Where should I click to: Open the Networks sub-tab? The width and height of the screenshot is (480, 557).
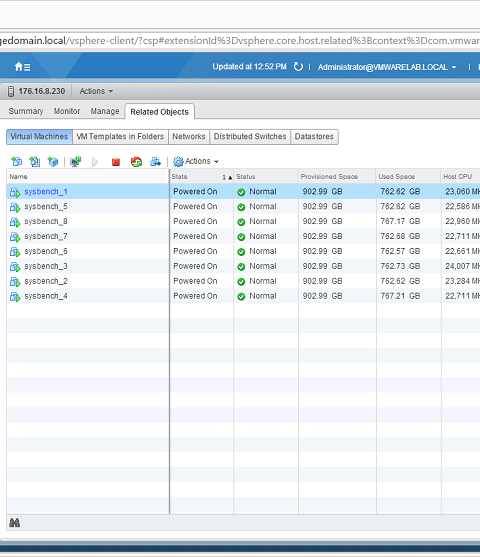click(189, 136)
